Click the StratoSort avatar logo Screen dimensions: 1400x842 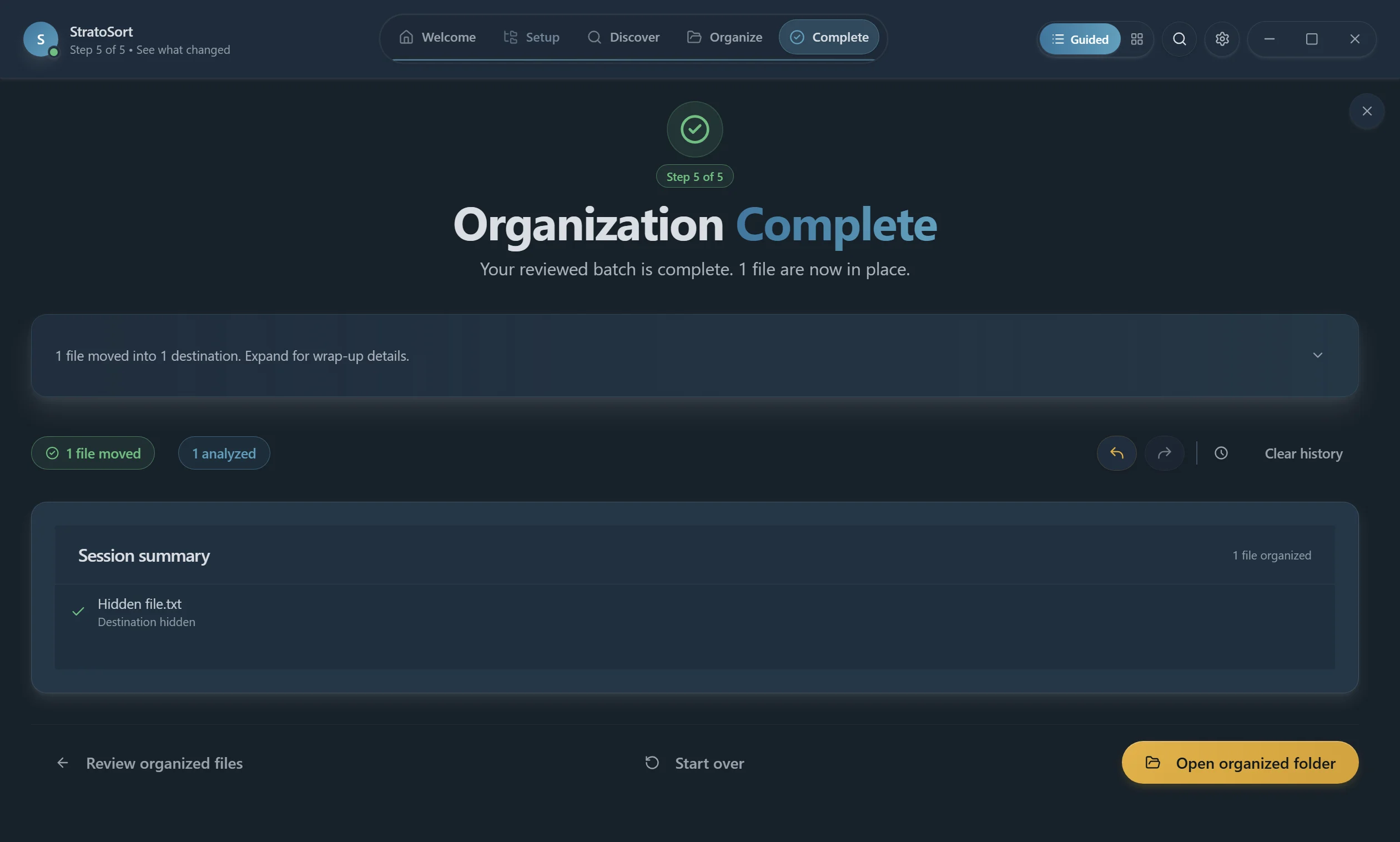pyautogui.click(x=41, y=39)
